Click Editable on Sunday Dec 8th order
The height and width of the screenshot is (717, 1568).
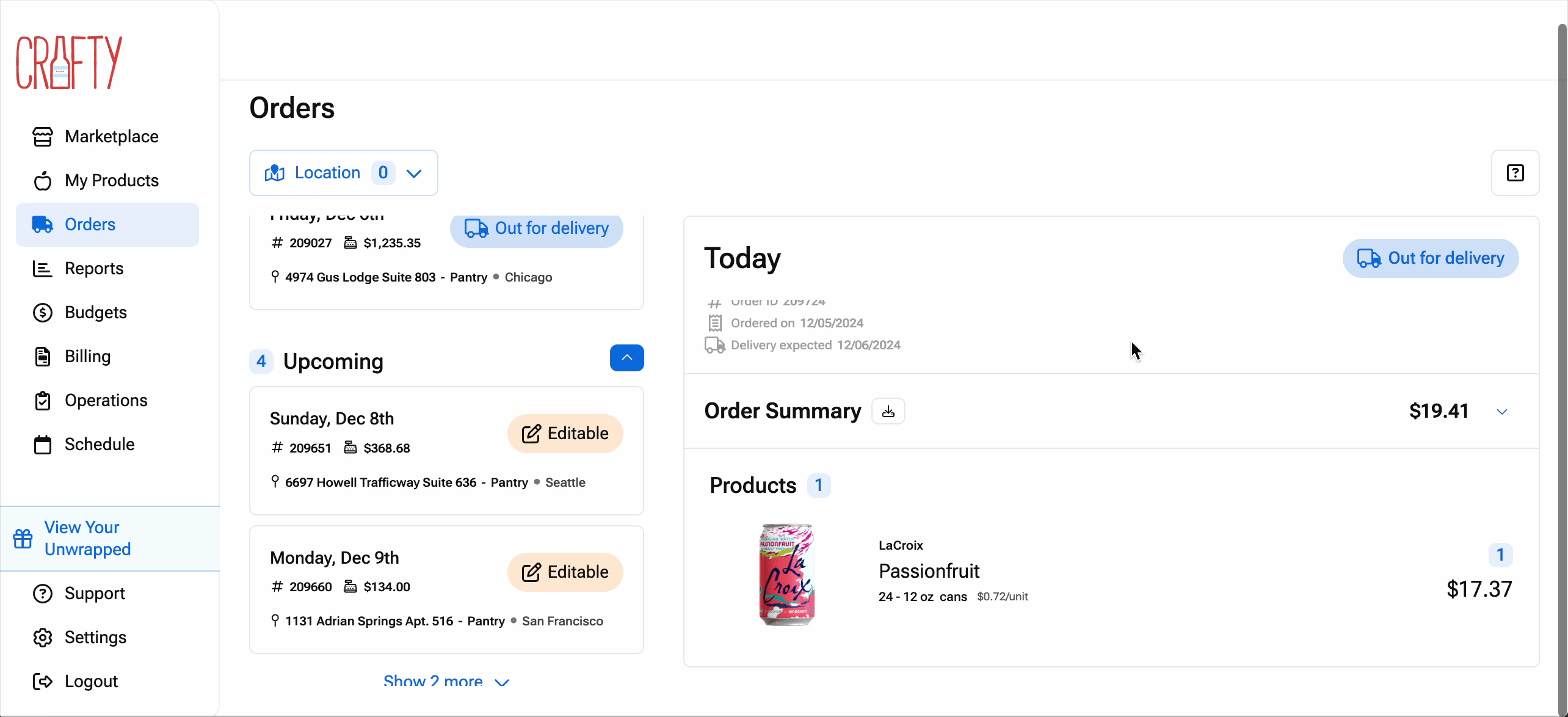coord(565,434)
